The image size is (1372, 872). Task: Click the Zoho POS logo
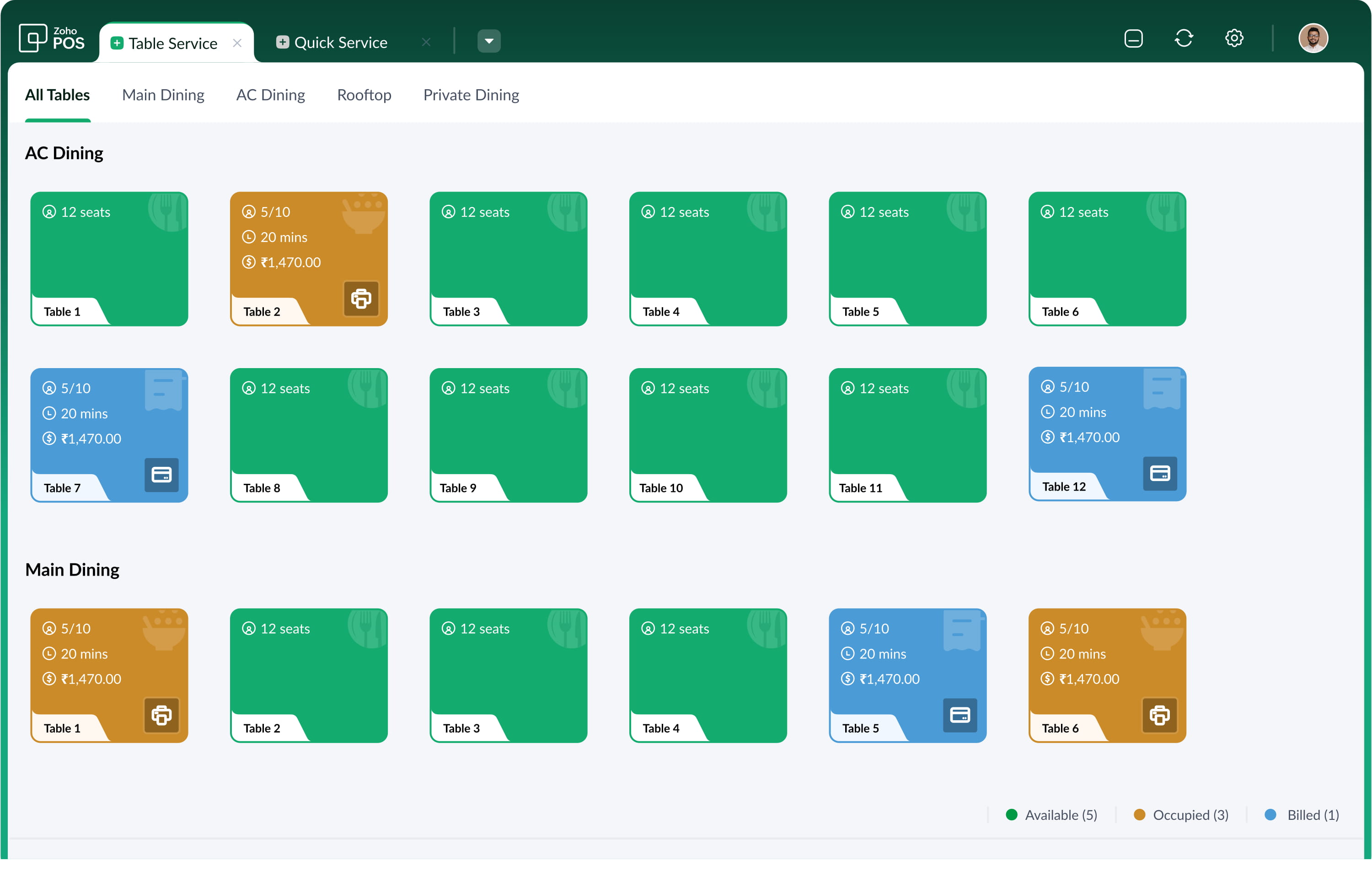tap(52, 39)
